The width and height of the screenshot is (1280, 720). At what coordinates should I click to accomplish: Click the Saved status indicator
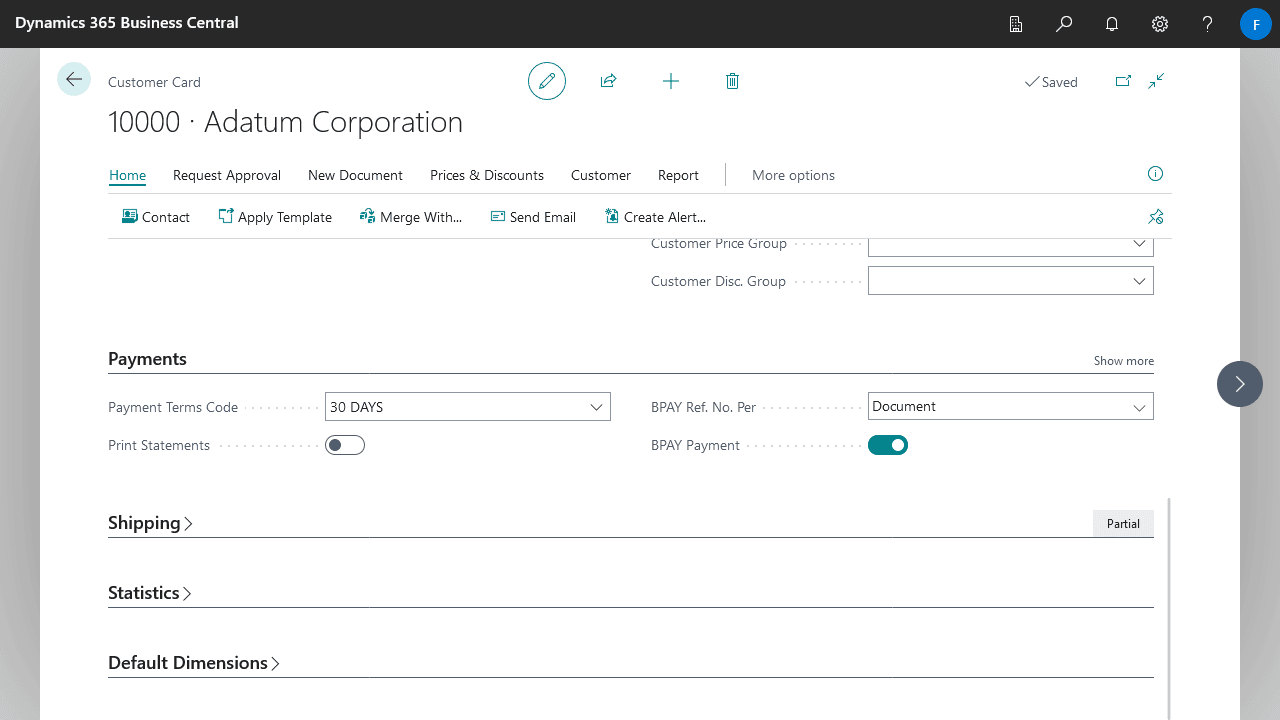[1051, 82]
